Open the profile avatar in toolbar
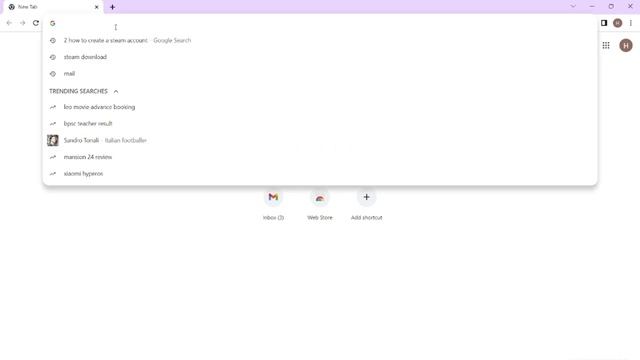This screenshot has width=640, height=360. [x=617, y=23]
